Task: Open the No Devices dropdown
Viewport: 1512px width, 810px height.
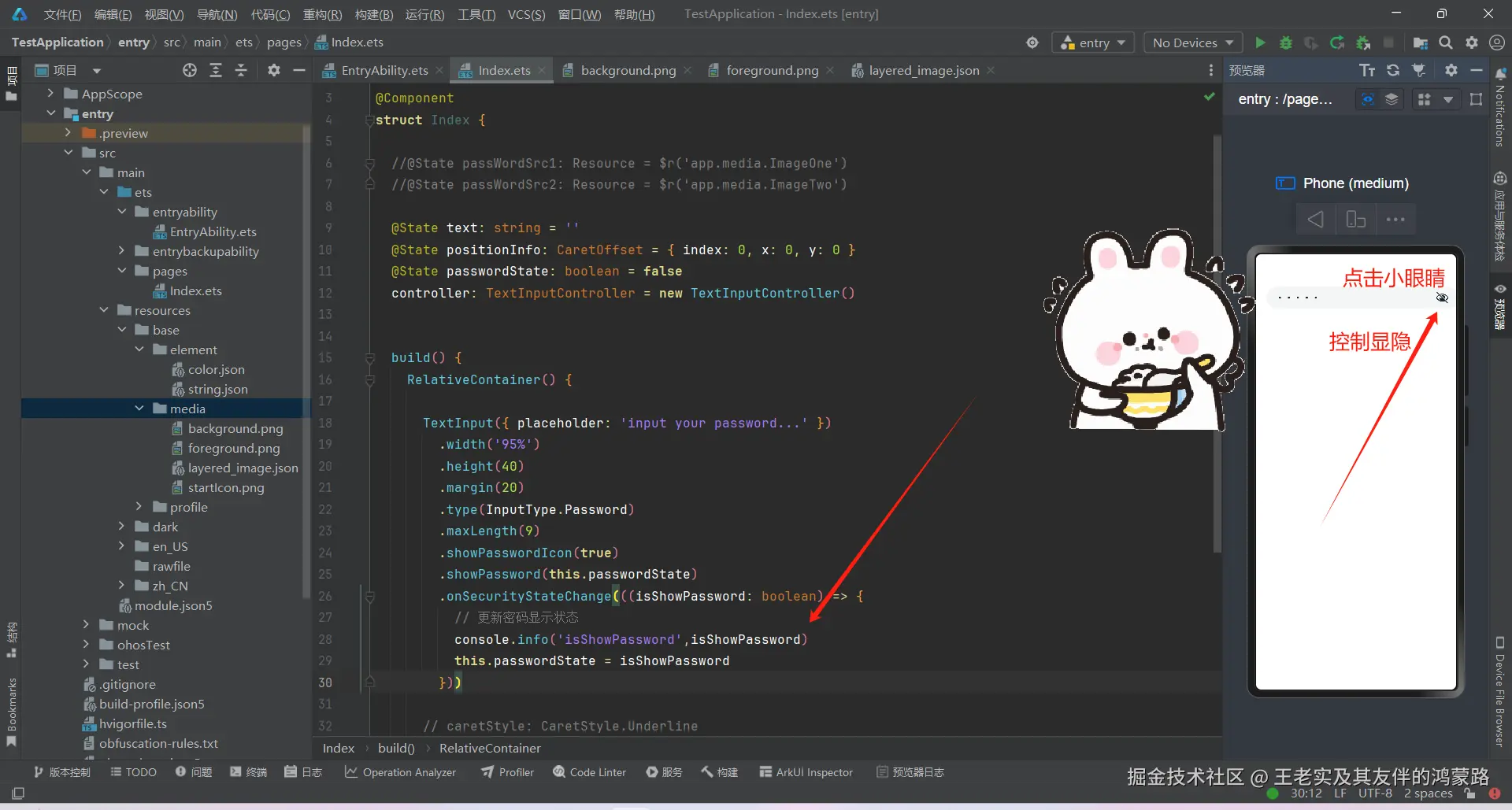Action: pos(1192,43)
